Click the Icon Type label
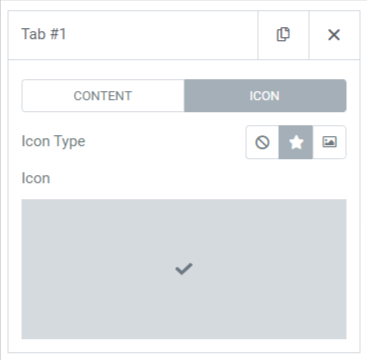 click(x=53, y=141)
